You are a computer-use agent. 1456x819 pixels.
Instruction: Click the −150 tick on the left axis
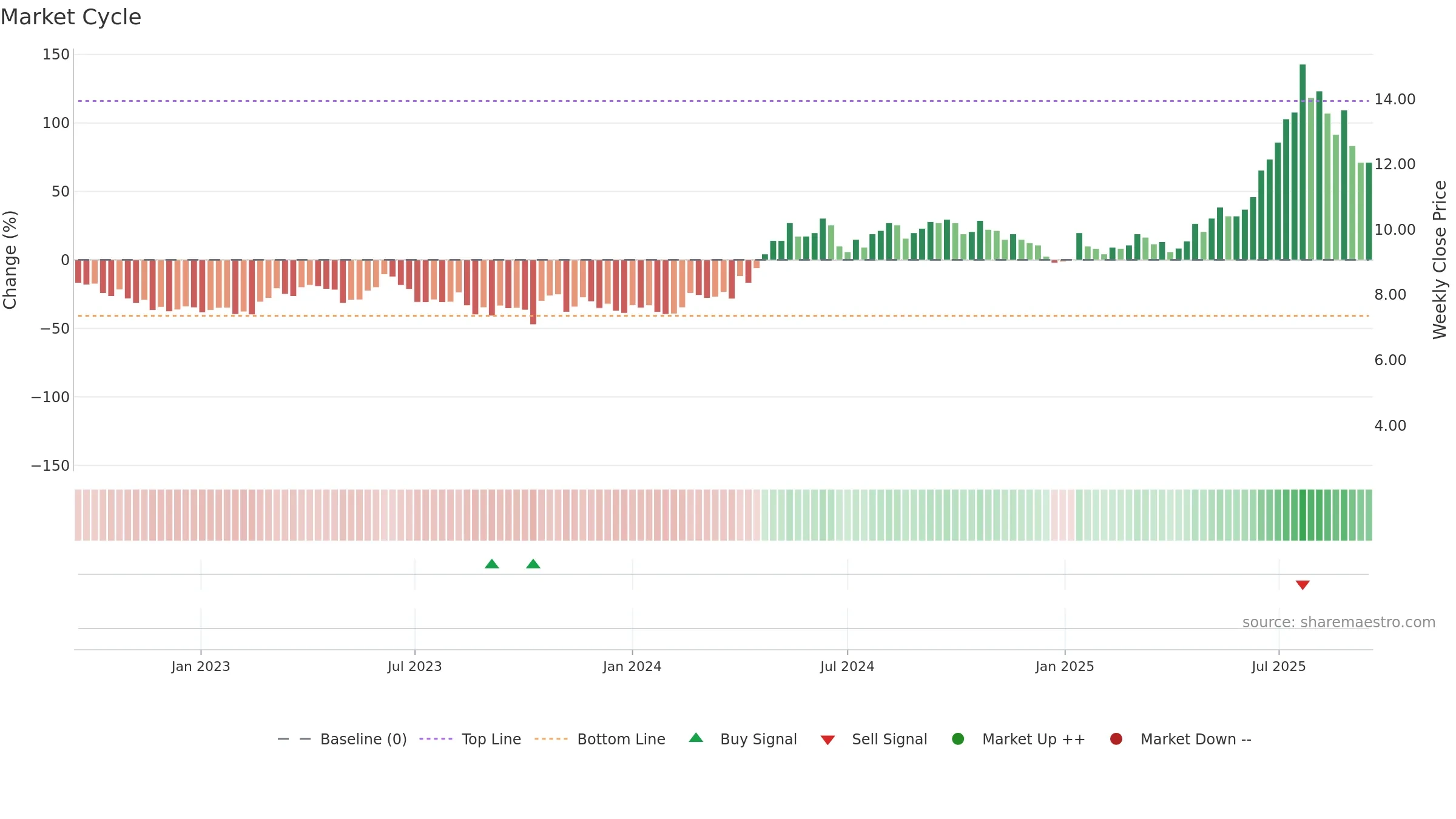pos(50,466)
